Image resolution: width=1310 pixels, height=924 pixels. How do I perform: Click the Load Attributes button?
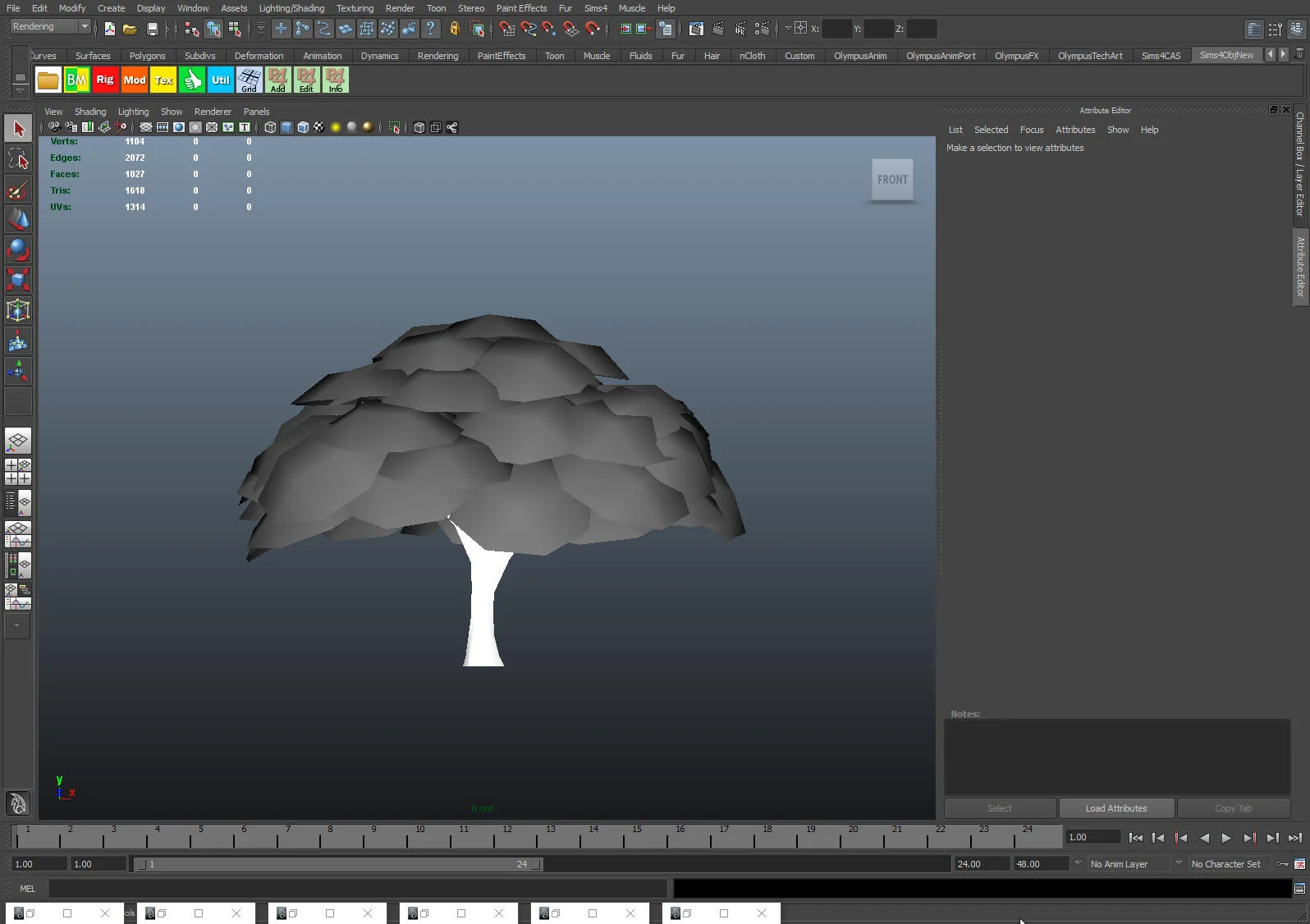coord(1116,808)
